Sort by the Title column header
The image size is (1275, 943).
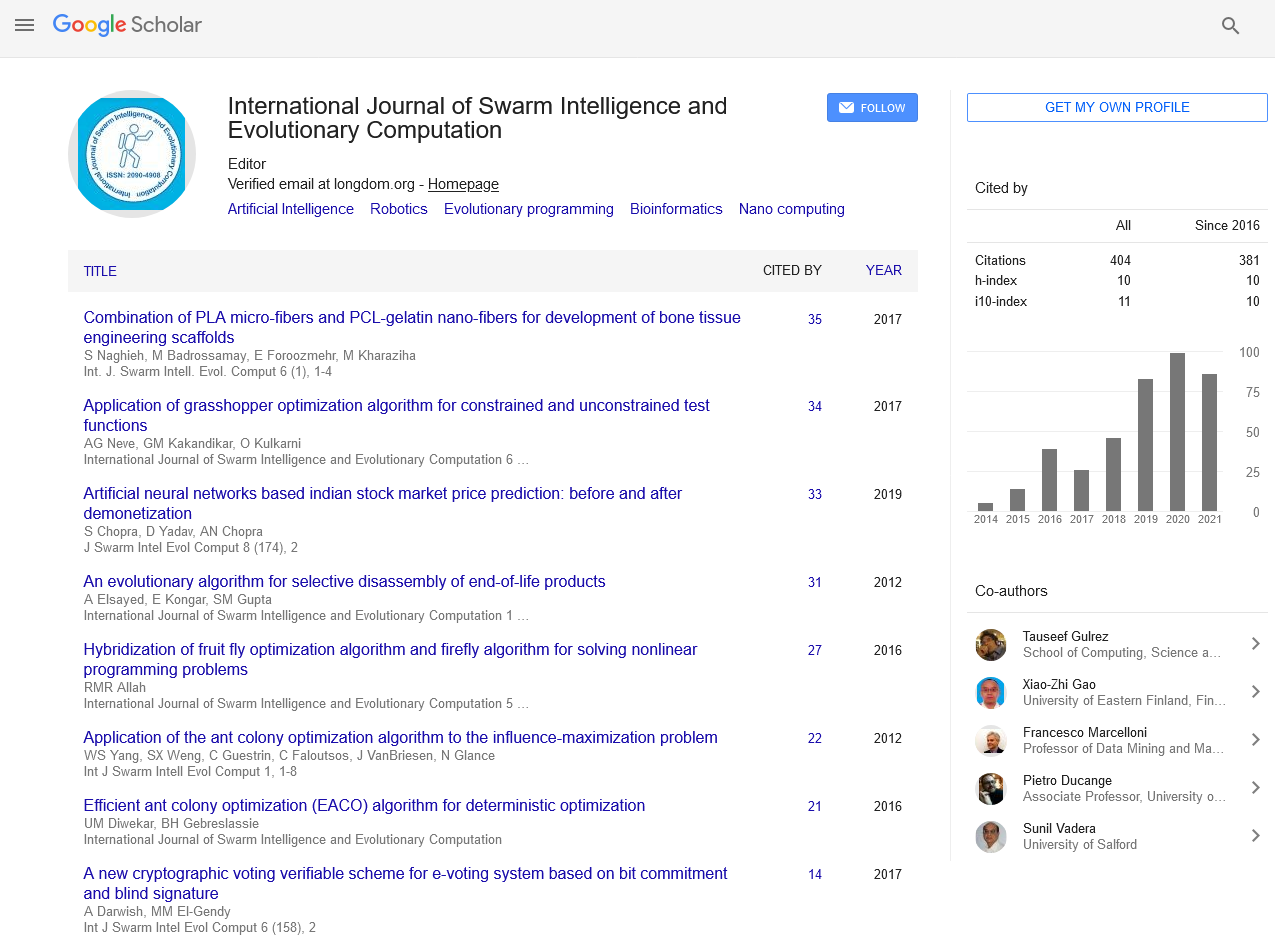pos(100,271)
